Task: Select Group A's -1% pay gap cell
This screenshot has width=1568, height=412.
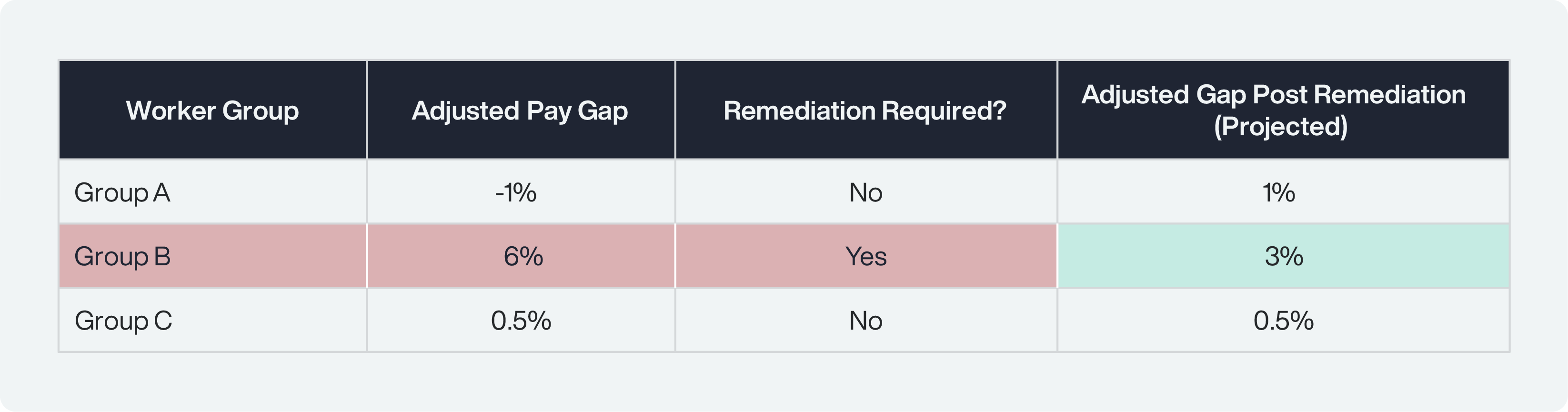Action: coord(521,192)
